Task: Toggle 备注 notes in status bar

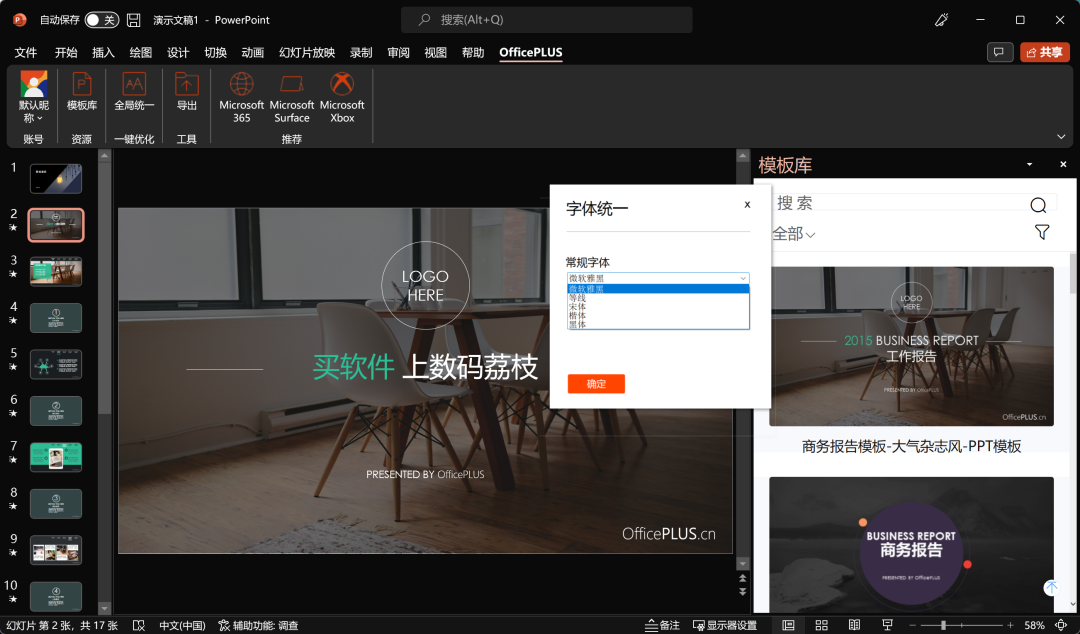Action: (662, 625)
